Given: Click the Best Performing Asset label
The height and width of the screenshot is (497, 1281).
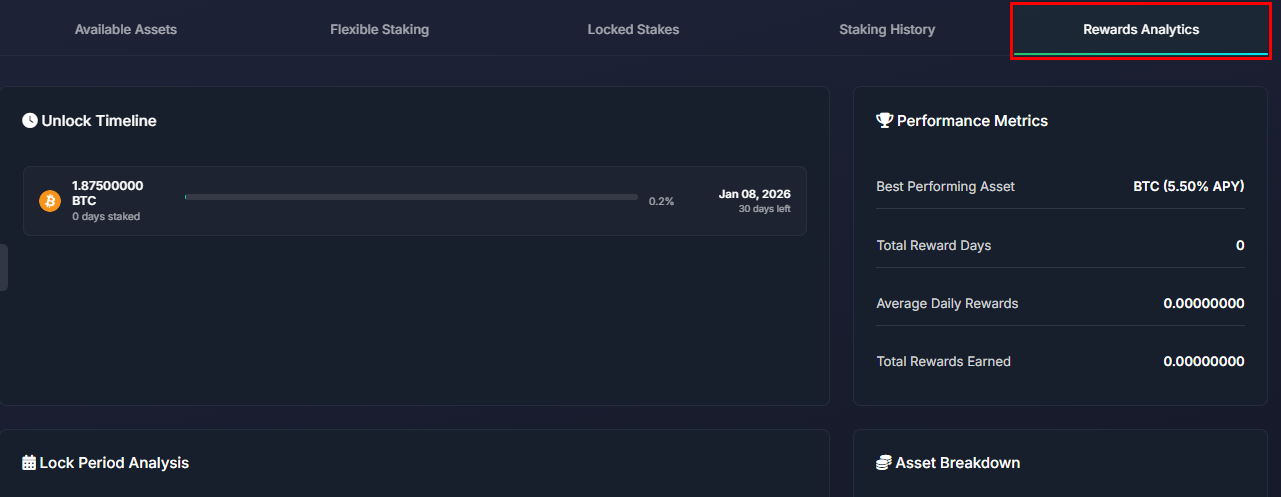Looking at the screenshot, I should [x=945, y=187].
